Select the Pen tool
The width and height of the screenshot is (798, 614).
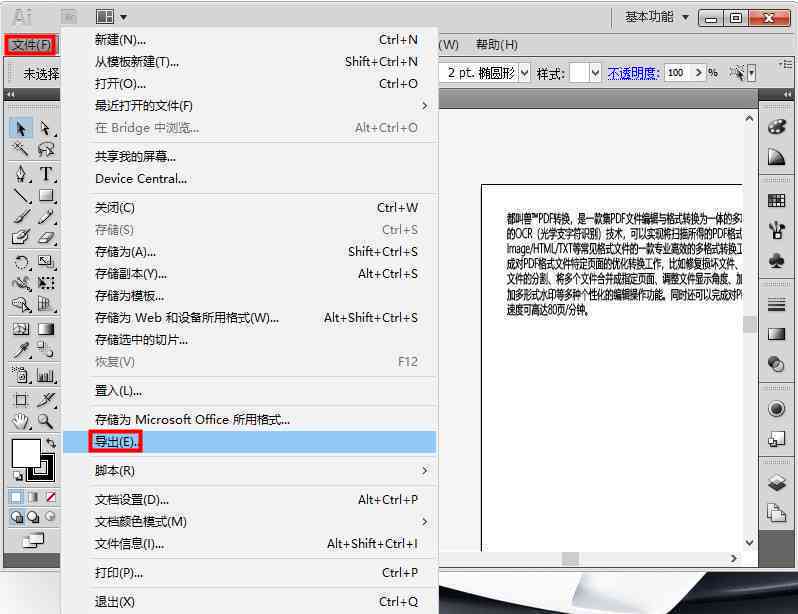(20, 174)
